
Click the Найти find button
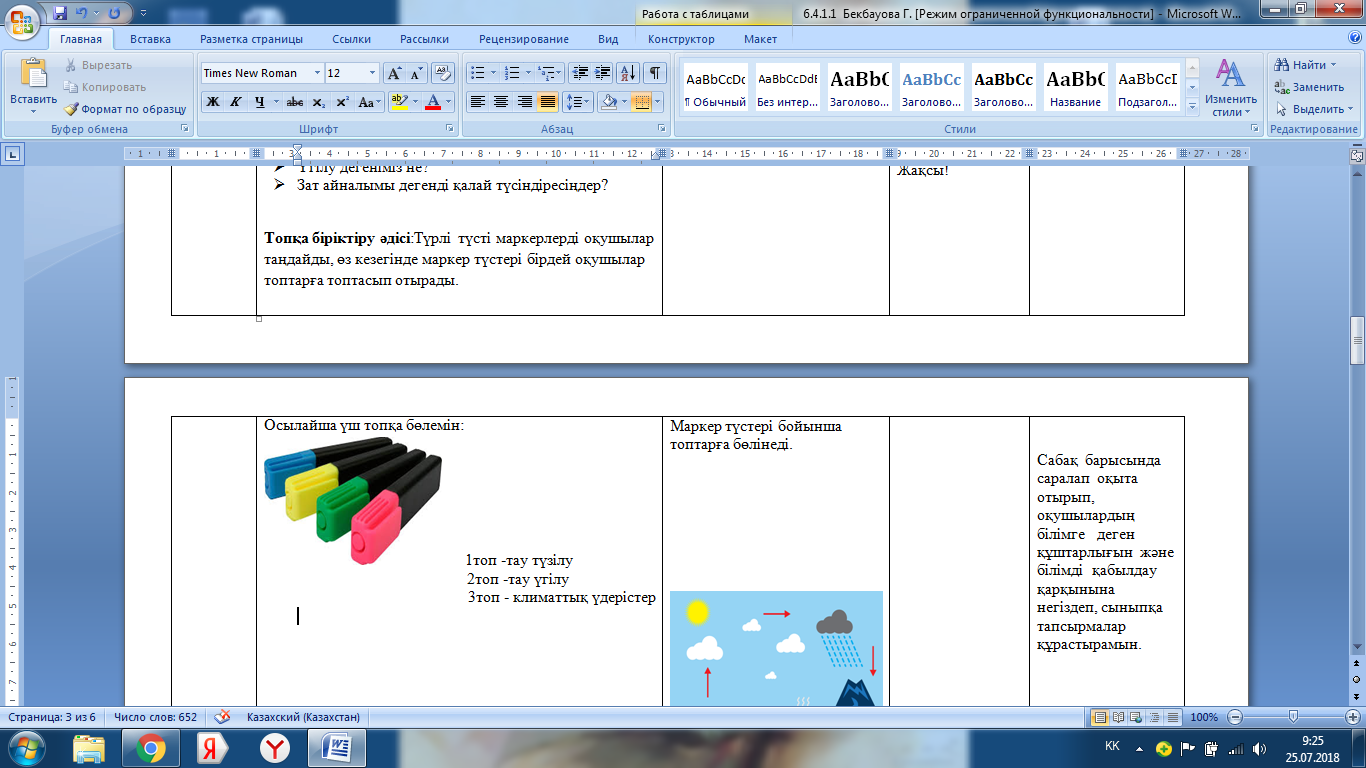coord(1302,65)
